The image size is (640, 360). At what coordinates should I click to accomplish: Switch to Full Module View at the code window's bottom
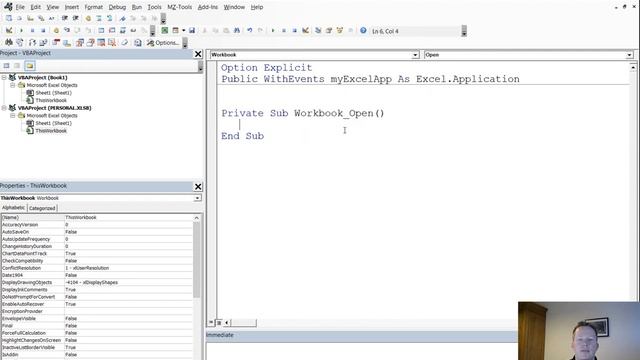[x=219, y=322]
